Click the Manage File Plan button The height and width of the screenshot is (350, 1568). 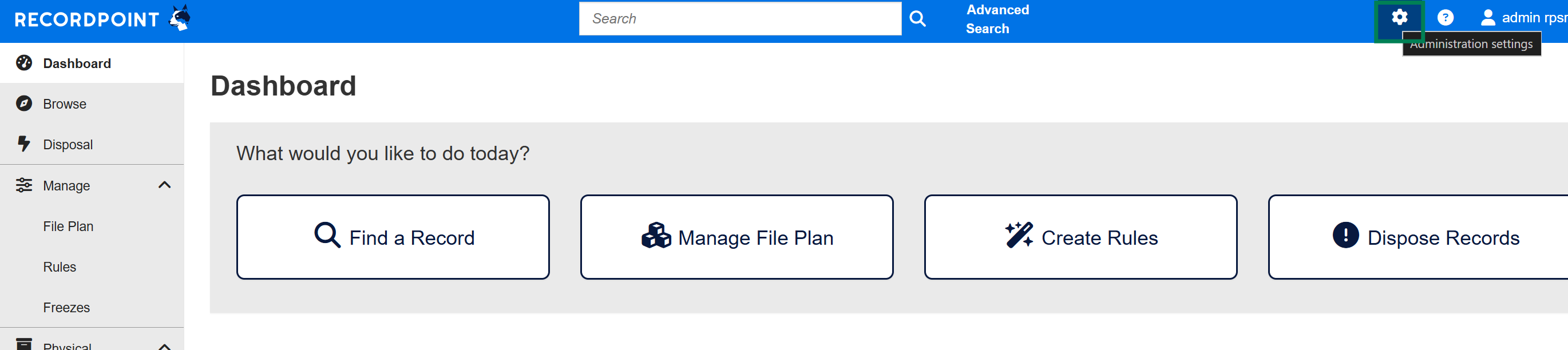click(737, 237)
